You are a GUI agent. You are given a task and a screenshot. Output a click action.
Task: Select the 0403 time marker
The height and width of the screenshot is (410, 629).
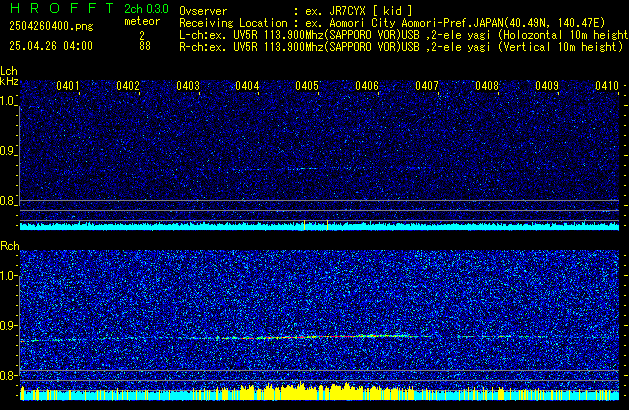[188, 86]
